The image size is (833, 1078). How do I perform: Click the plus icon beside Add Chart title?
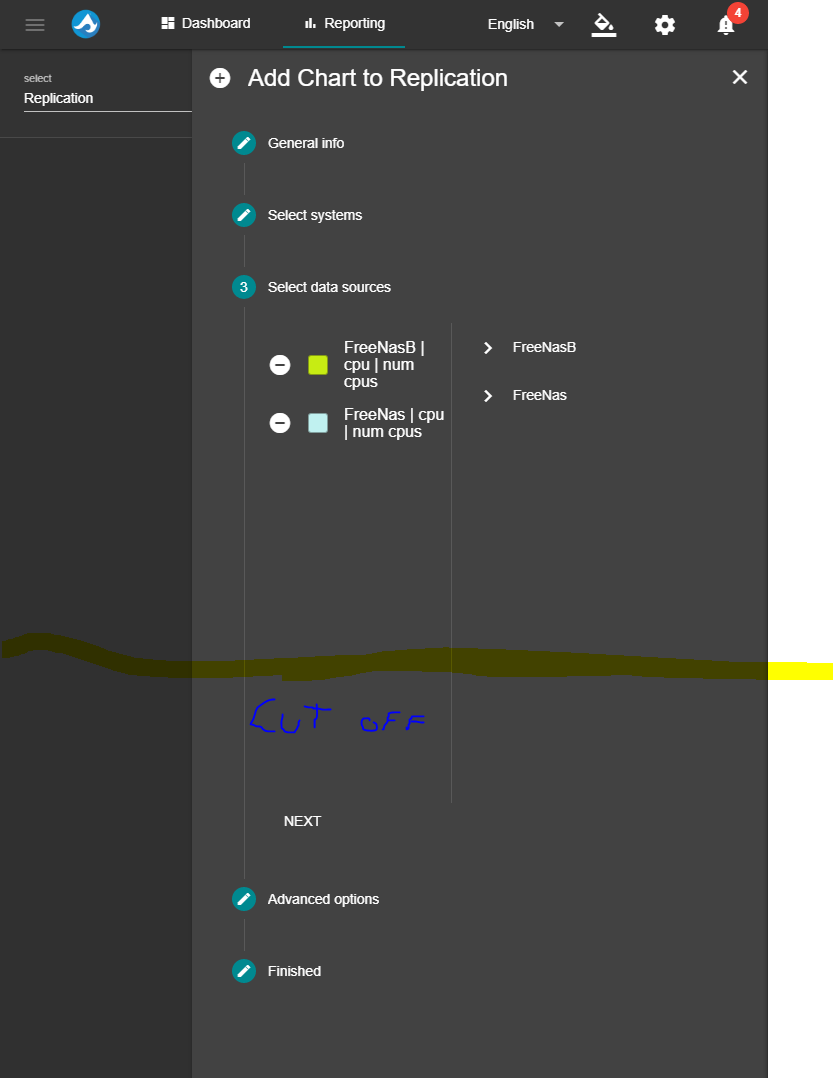point(220,78)
